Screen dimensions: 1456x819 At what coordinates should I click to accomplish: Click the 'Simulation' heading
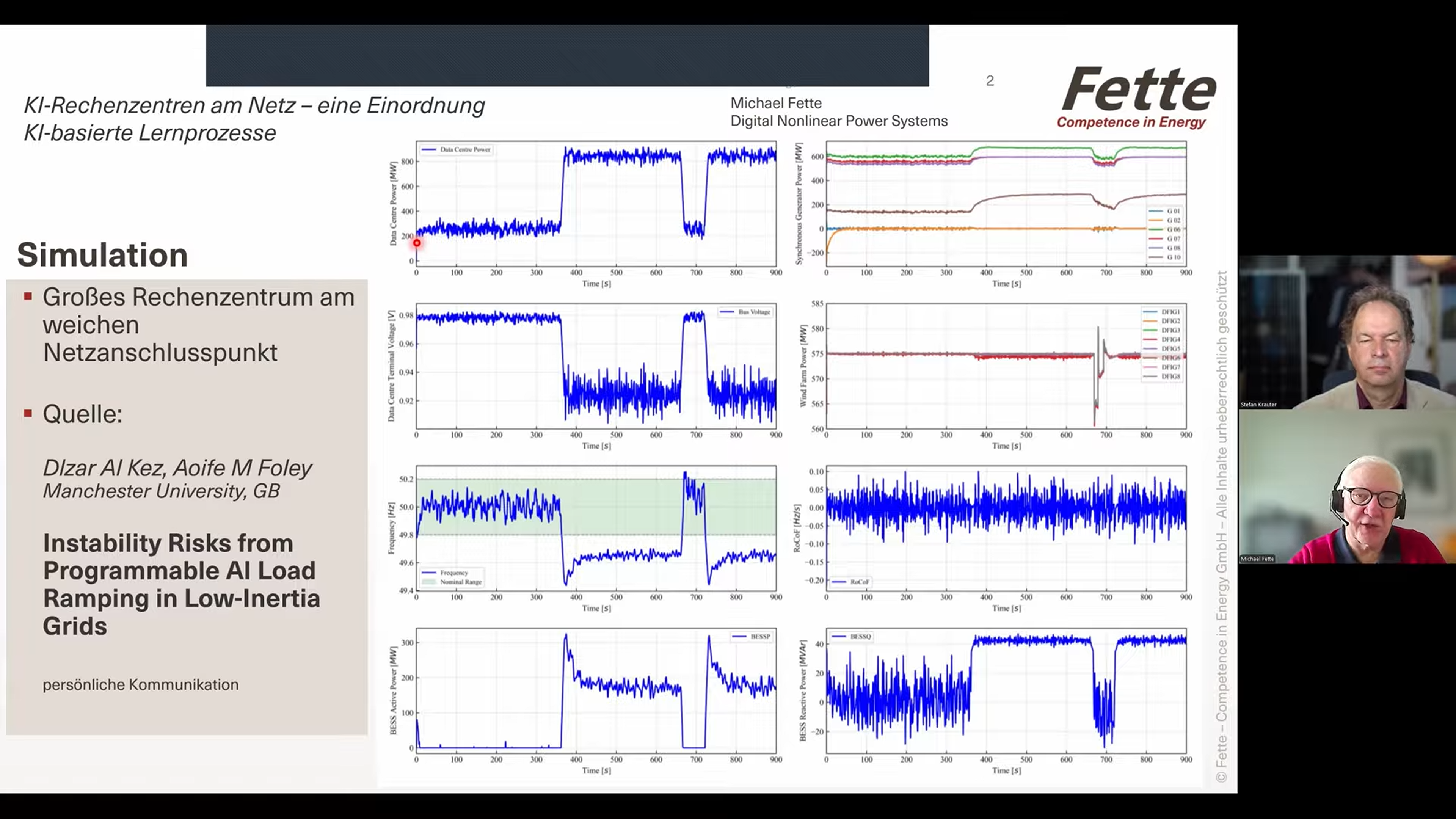102,254
